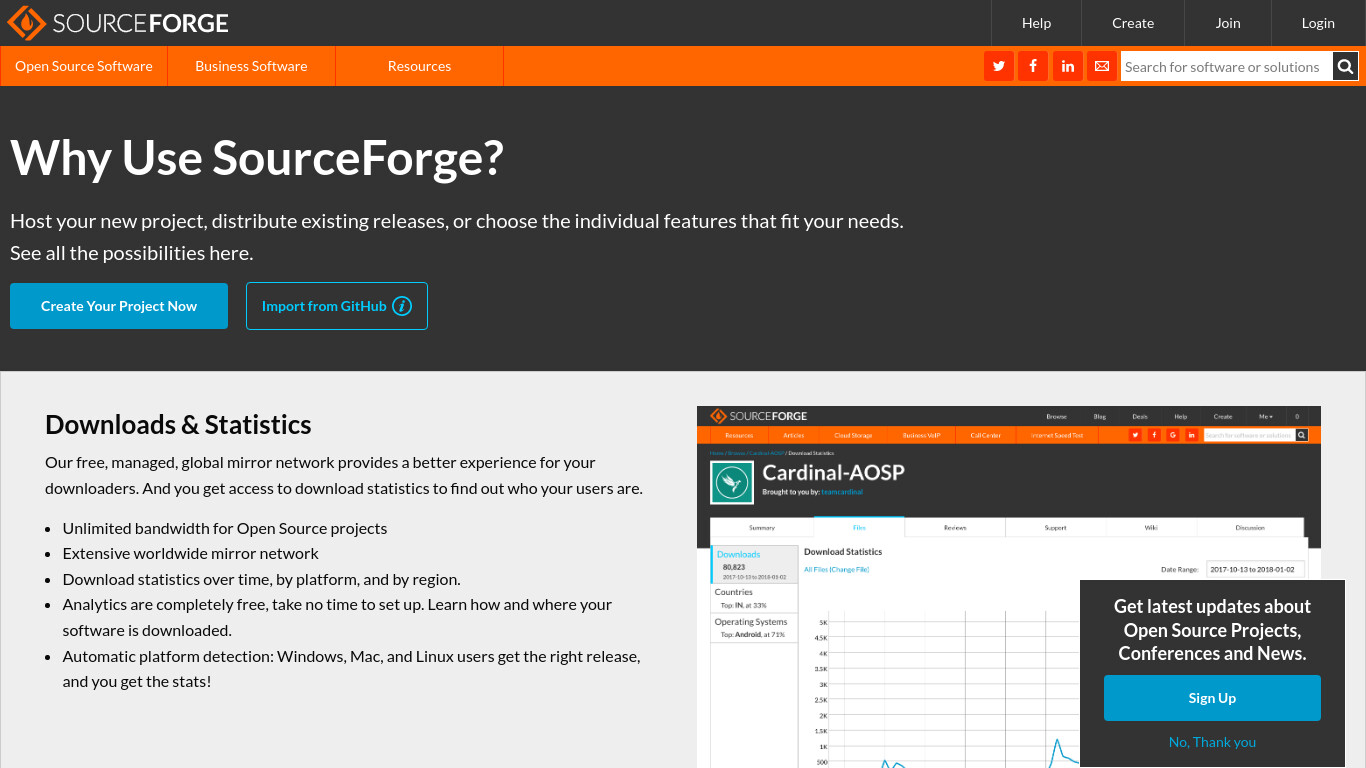This screenshot has width=1366, height=768.
Task: Click the Downloads & Statistics heading
Action: [x=178, y=424]
